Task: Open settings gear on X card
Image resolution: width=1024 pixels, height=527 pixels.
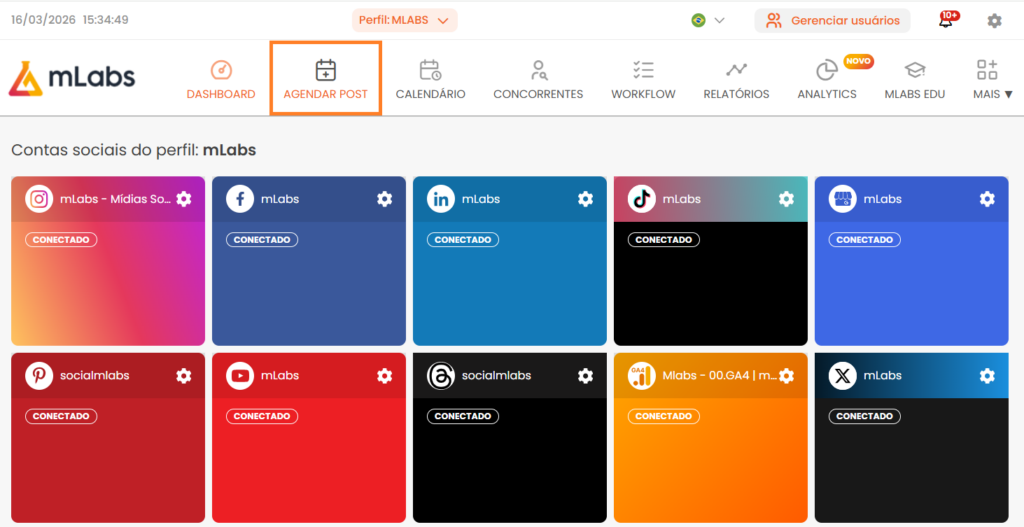Action: click(987, 375)
